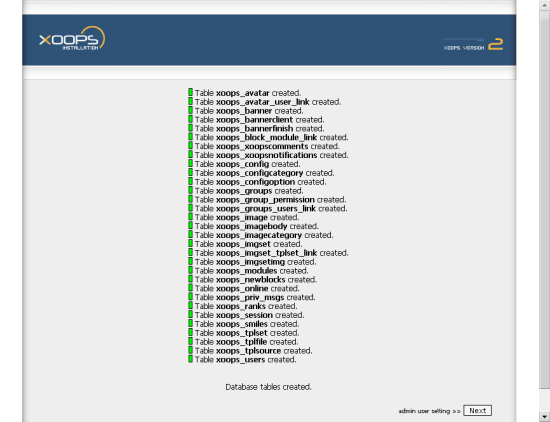Image resolution: width=550 pixels, height=422 pixels.
Task: Click the vertical scrollbar track
Action: point(544,210)
